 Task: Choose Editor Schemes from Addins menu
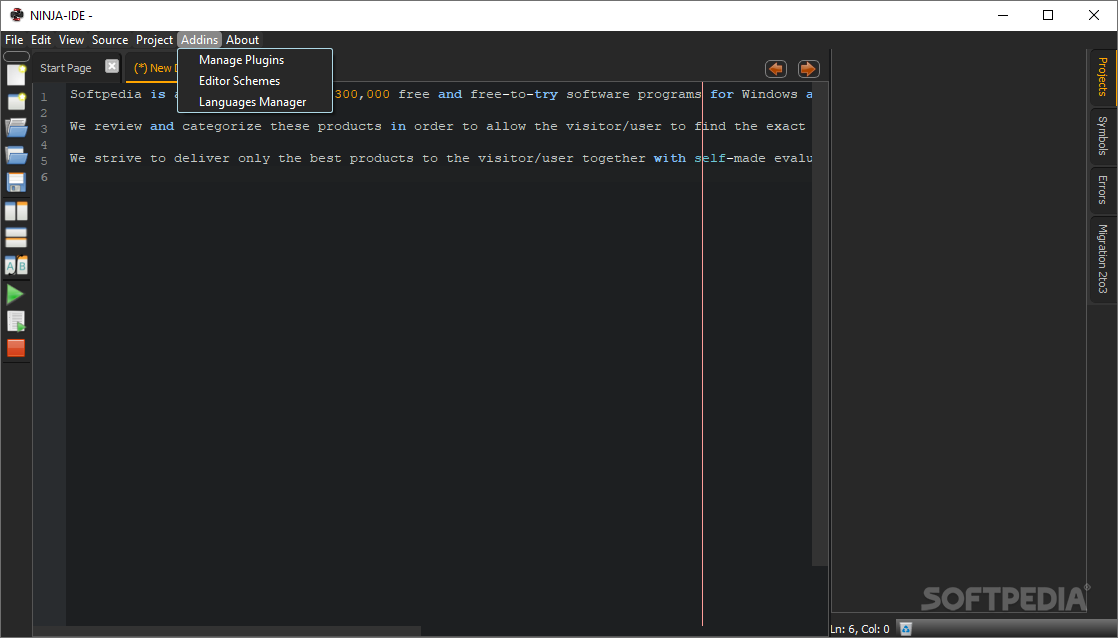click(255, 81)
